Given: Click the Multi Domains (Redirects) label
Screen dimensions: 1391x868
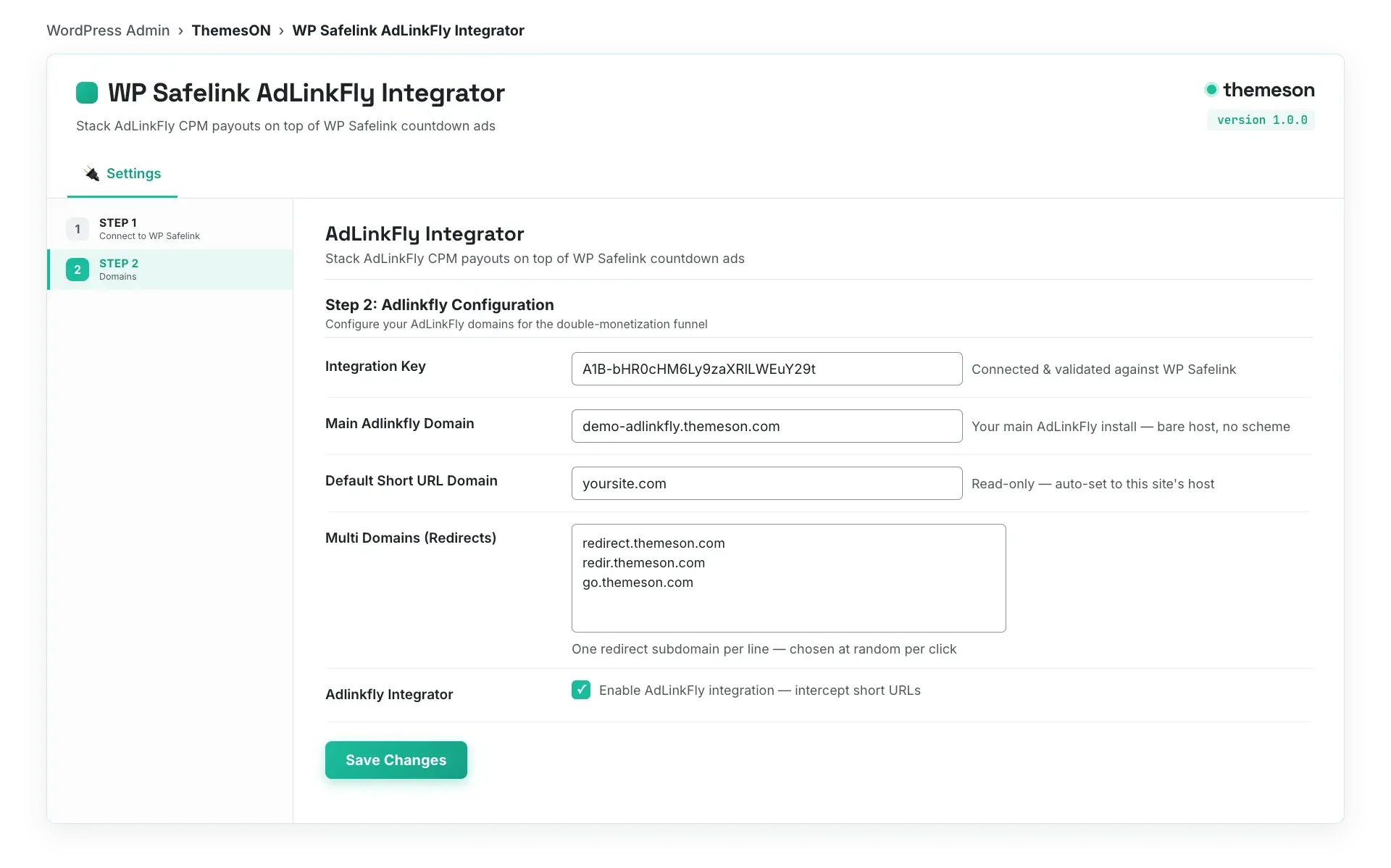Looking at the screenshot, I should pyautogui.click(x=411, y=538).
